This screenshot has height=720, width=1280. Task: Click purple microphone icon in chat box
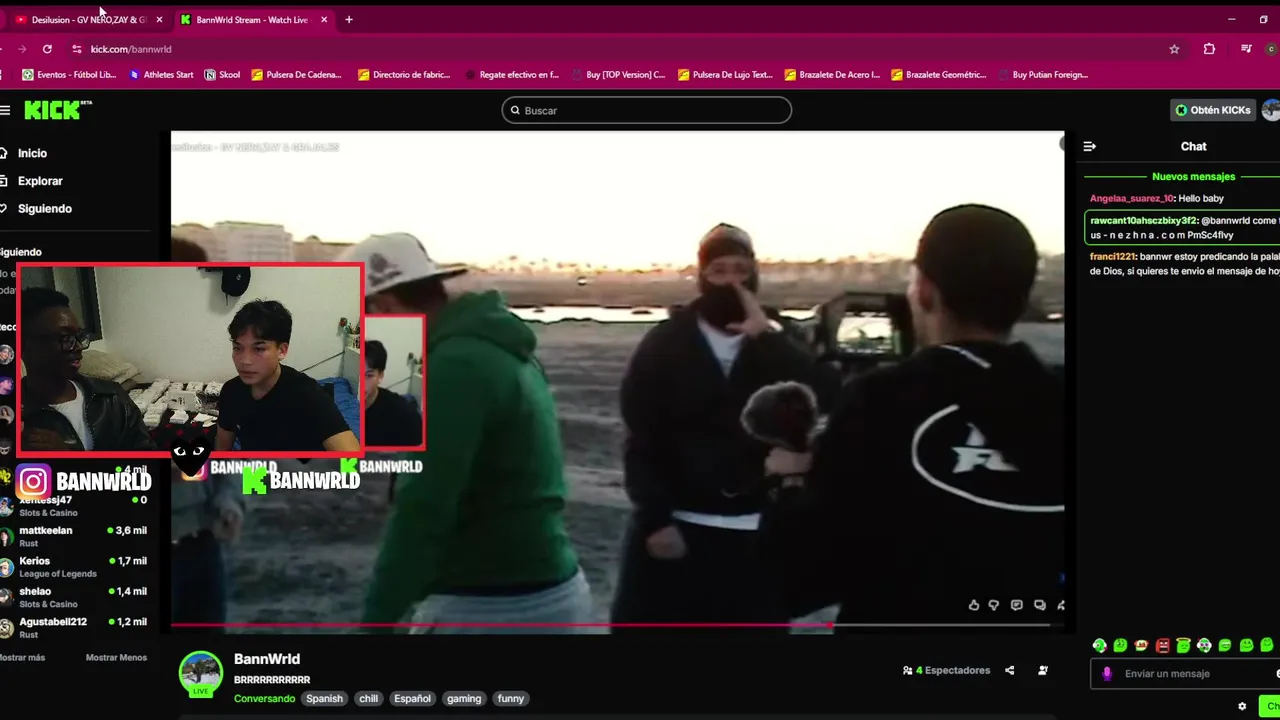[1107, 674]
